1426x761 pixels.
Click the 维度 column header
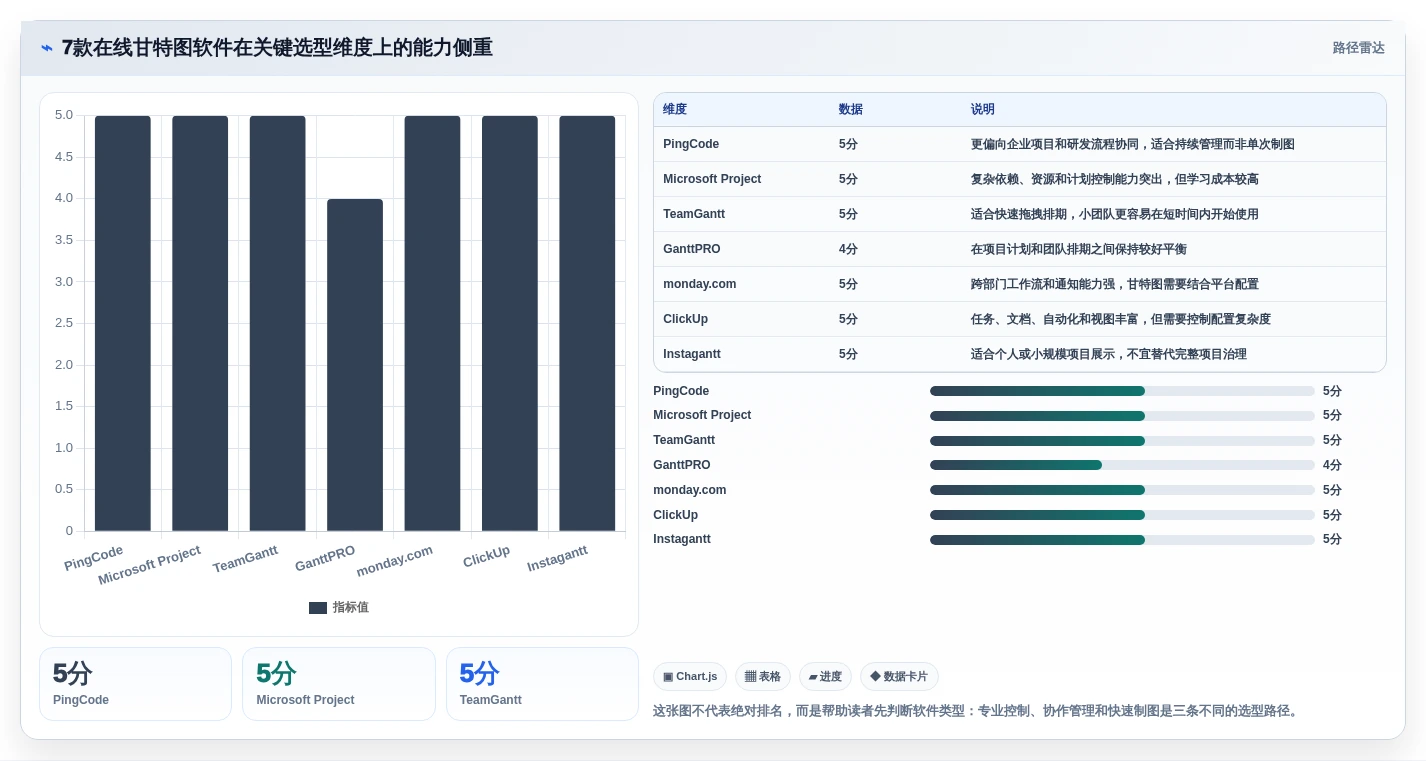tap(675, 110)
